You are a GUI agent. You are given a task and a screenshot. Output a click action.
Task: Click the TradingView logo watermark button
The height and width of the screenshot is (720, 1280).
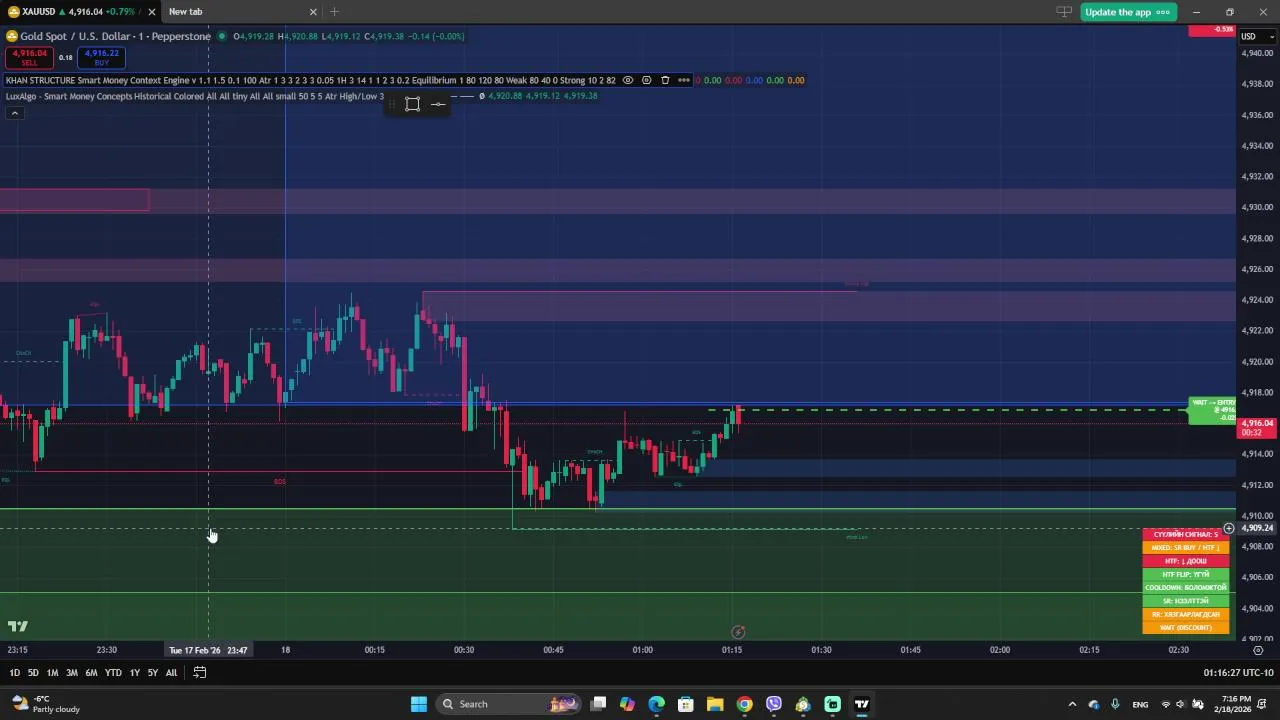tap(17, 627)
